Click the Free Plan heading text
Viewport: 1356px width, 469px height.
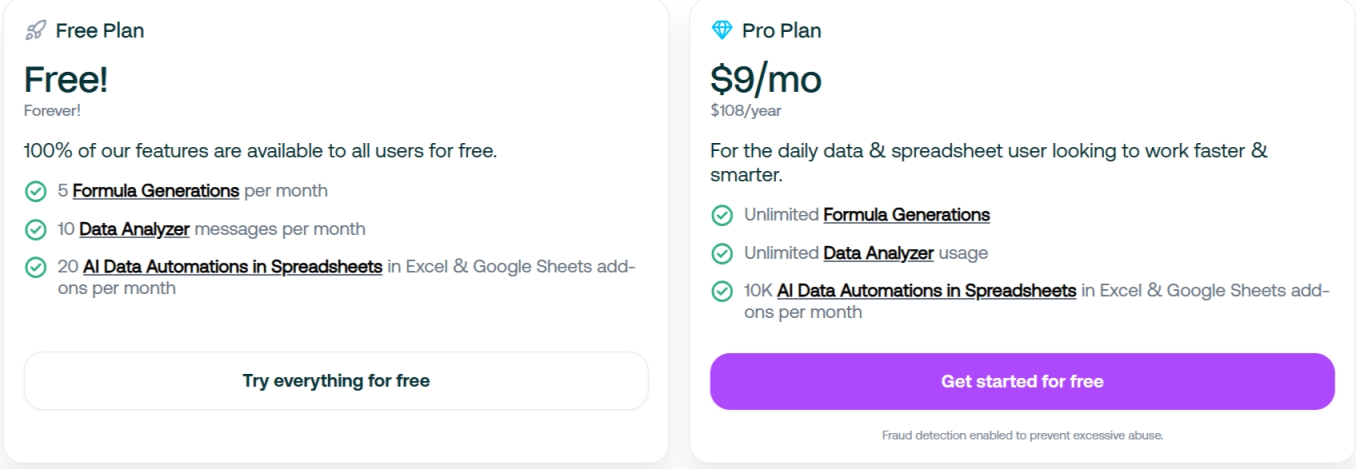point(100,31)
